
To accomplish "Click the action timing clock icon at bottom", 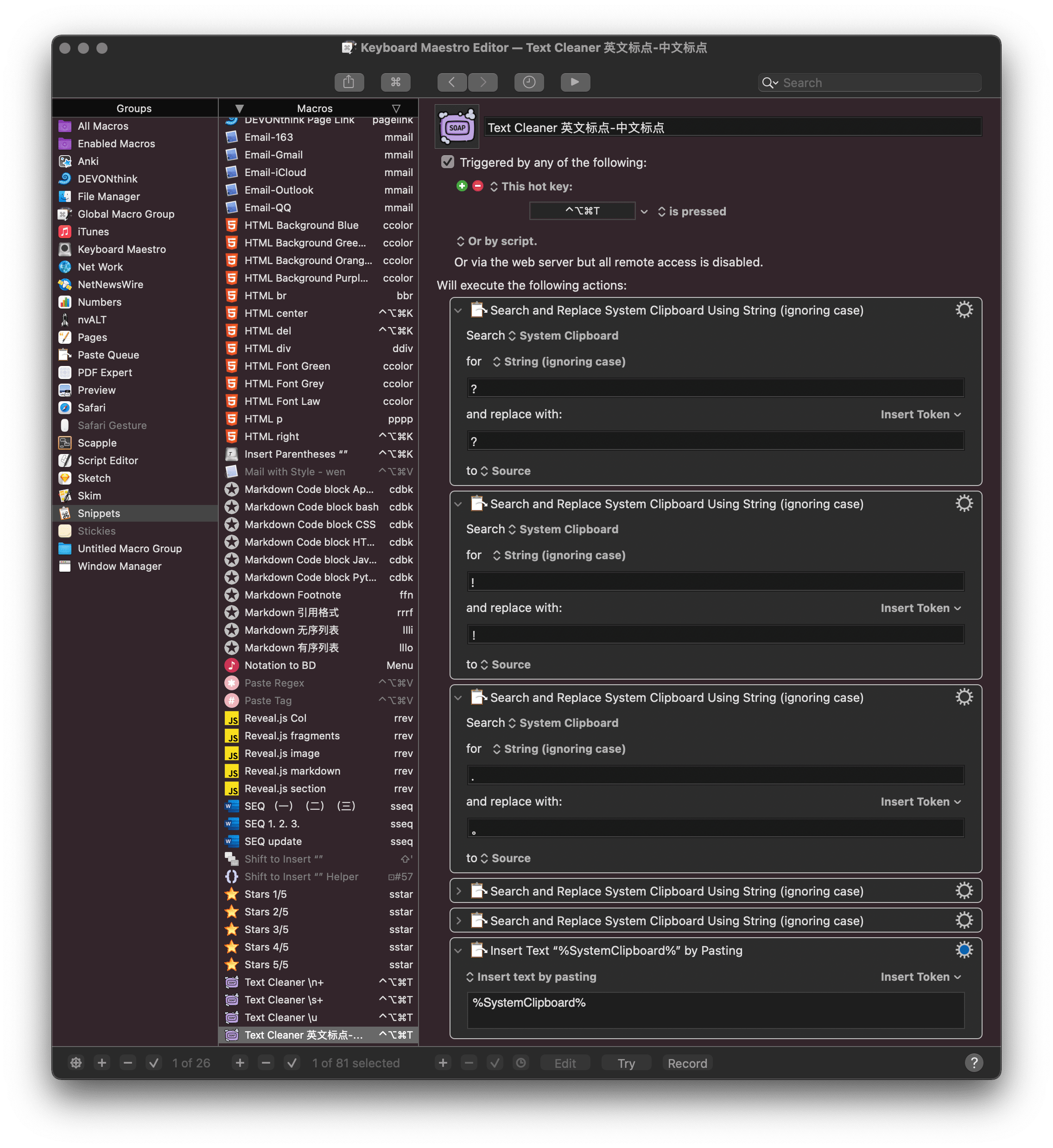I will pyautogui.click(x=521, y=1063).
